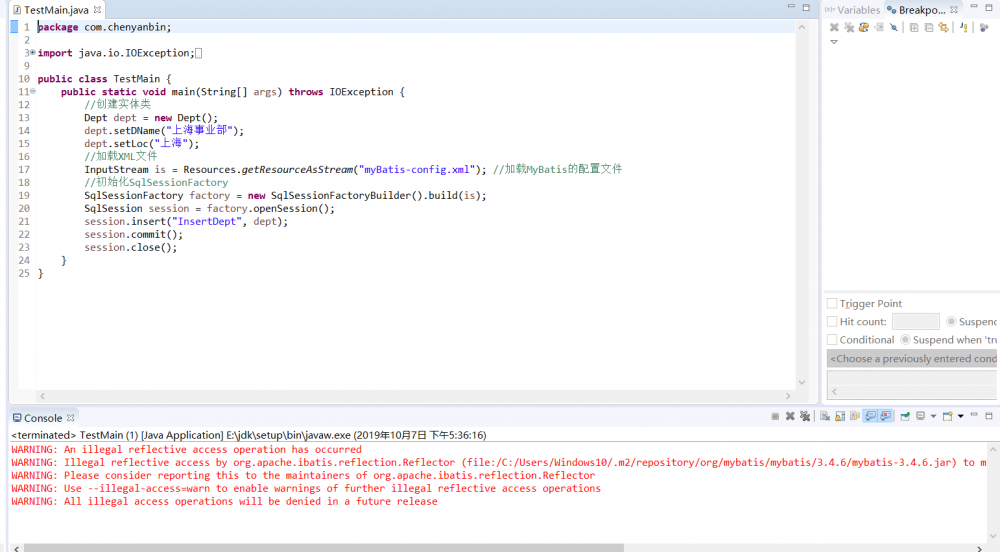Maximize the Console view

[x=989, y=416]
